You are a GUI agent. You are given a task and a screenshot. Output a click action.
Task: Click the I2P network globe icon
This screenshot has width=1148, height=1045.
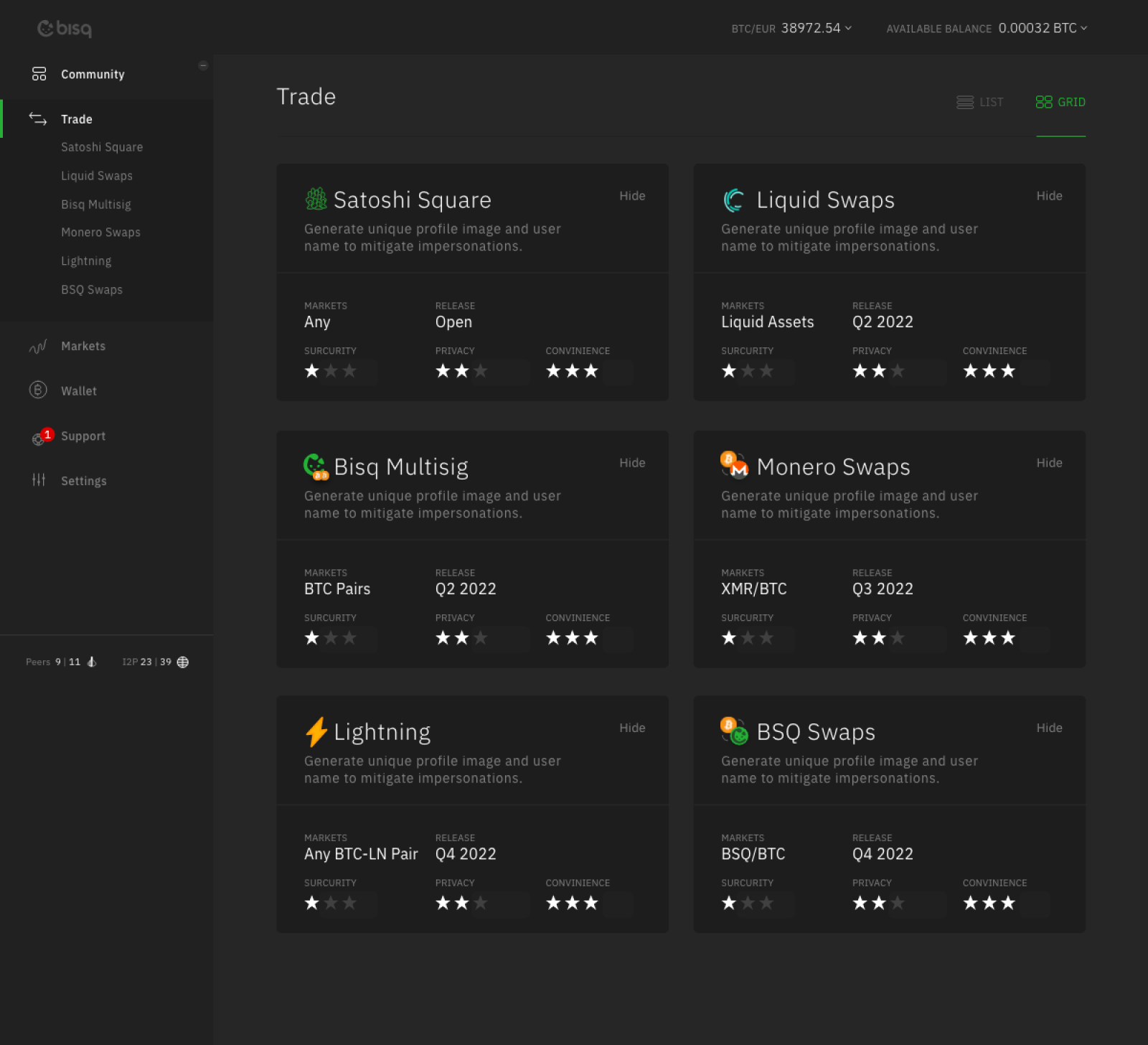click(x=183, y=662)
